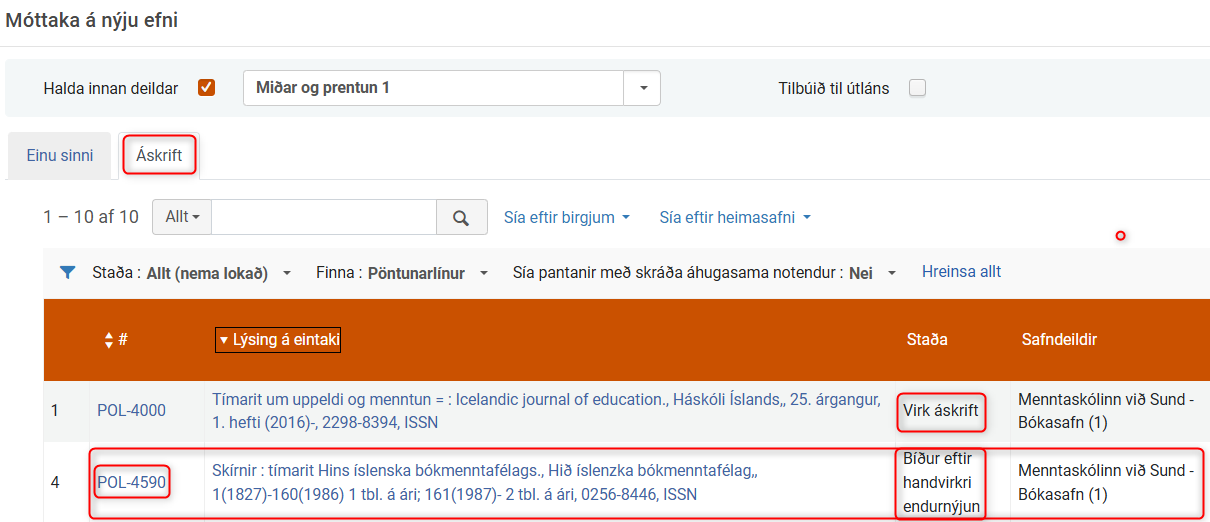The width and height of the screenshot is (1210, 522).
Task: Click row number 1 cell
Action: [x=55, y=411]
